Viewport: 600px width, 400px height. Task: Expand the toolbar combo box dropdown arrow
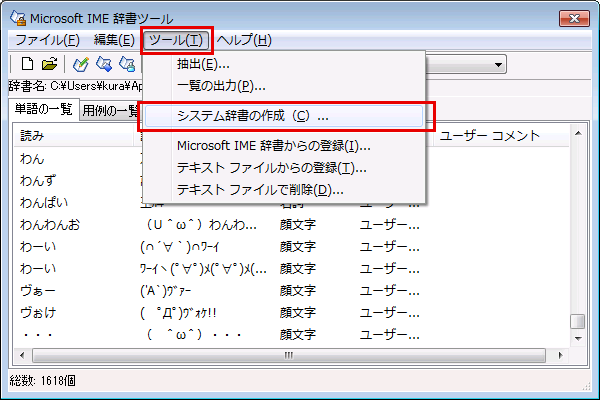[498, 64]
